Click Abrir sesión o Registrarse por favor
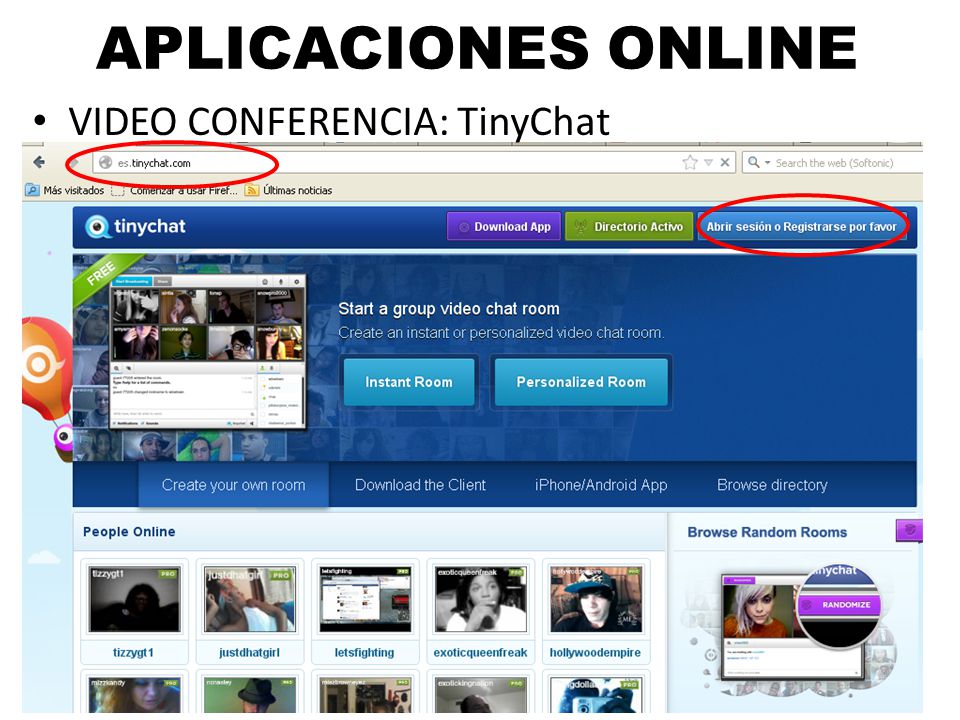The image size is (960, 720). (801, 227)
